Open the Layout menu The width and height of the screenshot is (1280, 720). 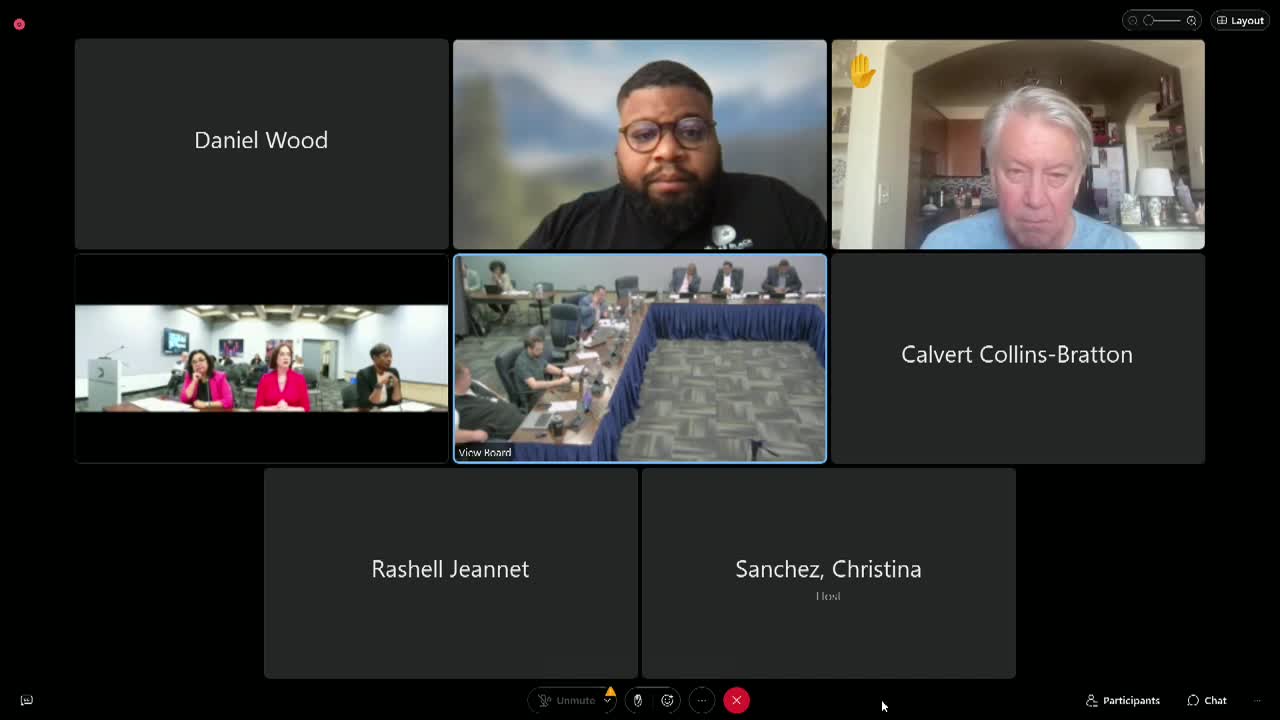[1240, 20]
